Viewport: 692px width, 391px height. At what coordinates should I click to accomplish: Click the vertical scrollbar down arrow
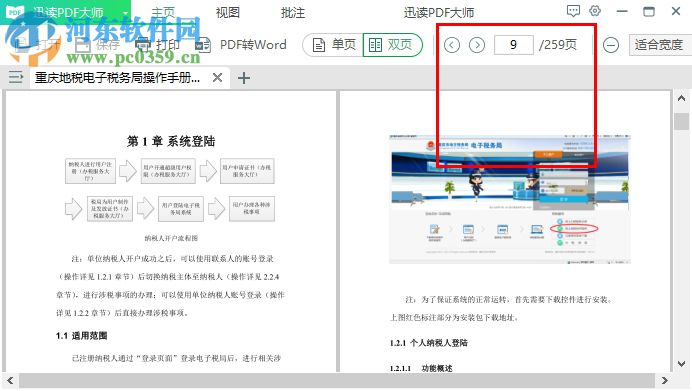681,364
